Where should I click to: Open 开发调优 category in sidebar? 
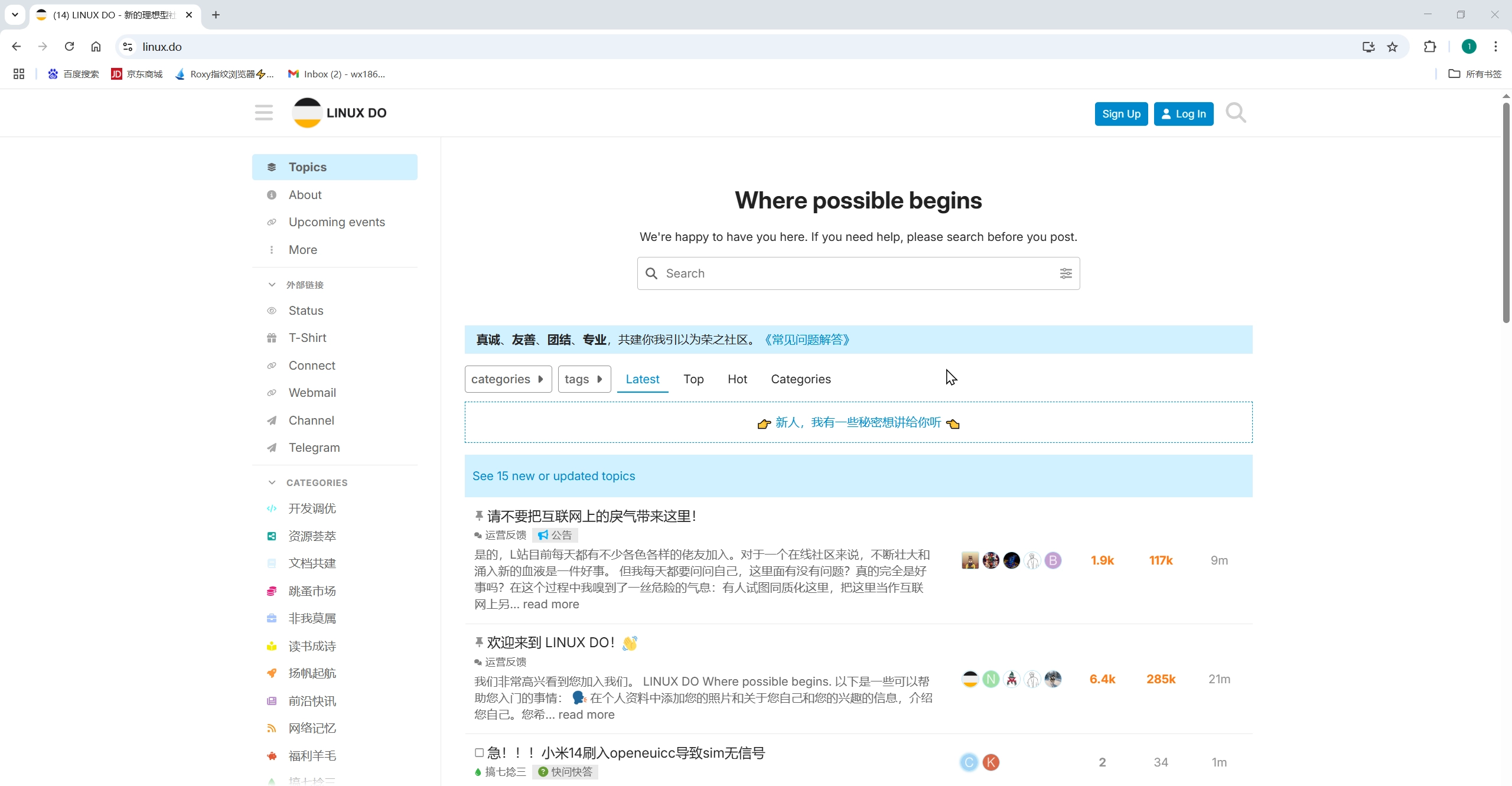(x=312, y=508)
